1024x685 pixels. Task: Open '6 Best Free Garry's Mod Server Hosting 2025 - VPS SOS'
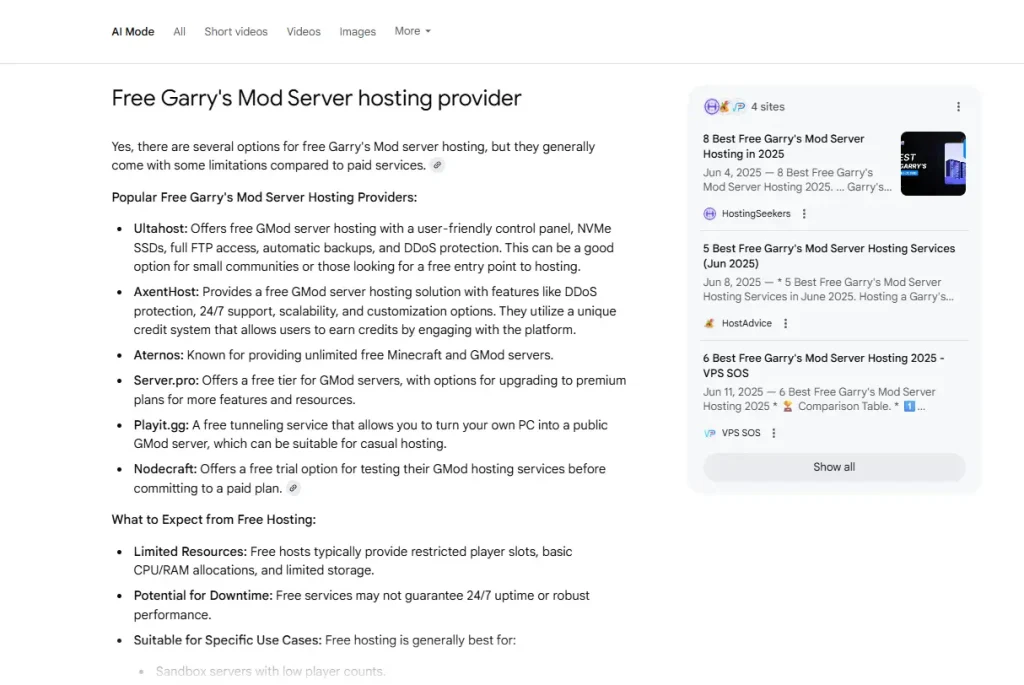(824, 366)
